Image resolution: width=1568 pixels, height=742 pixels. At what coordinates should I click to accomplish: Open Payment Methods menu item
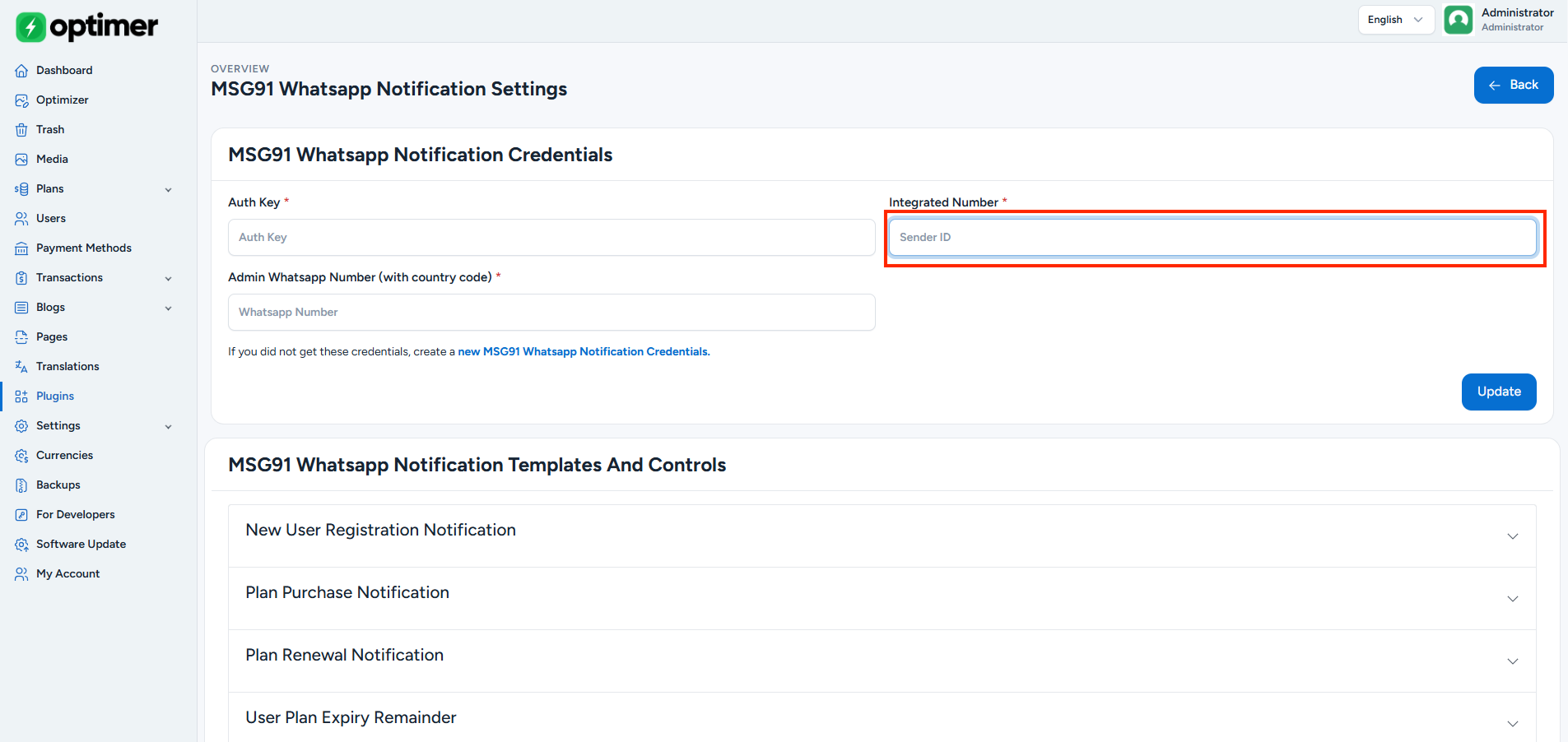tap(84, 248)
